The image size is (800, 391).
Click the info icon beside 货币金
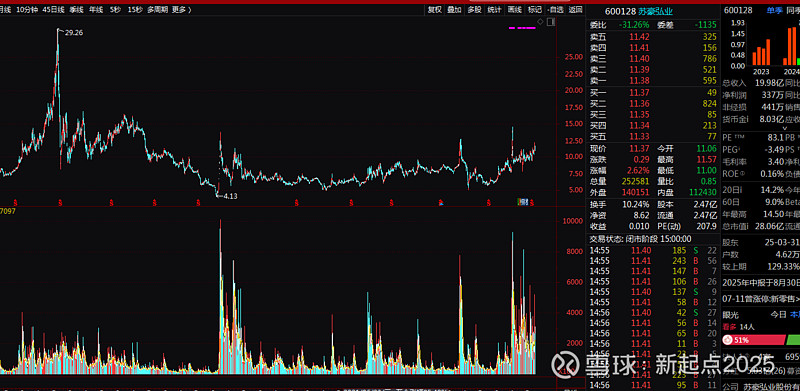coord(747,119)
